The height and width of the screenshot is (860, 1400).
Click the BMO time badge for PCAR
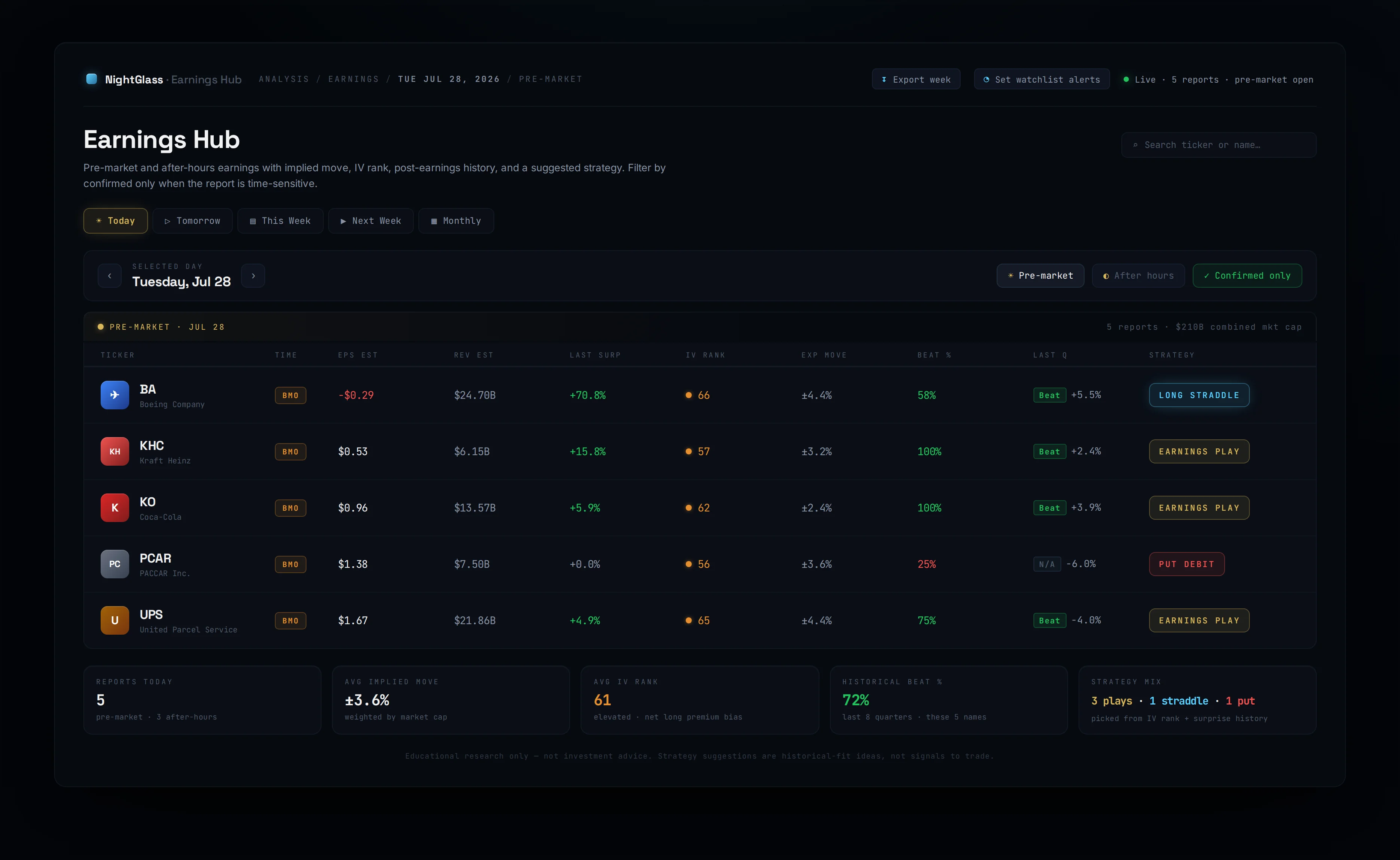coord(291,564)
